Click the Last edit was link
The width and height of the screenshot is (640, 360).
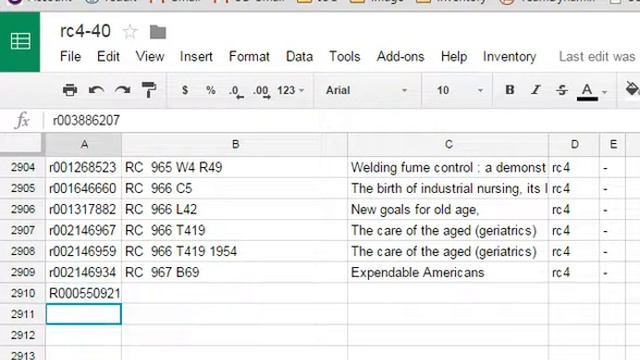pos(597,57)
